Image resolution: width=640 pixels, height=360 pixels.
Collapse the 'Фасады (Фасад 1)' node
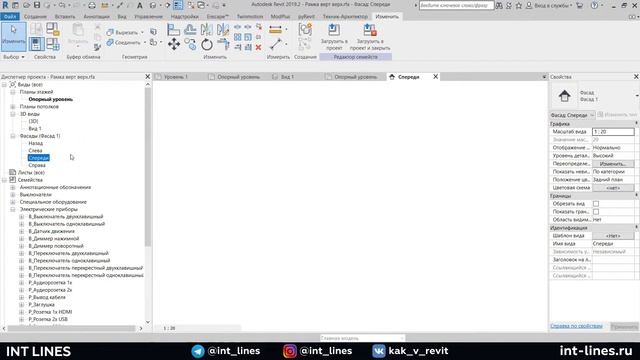[13, 136]
